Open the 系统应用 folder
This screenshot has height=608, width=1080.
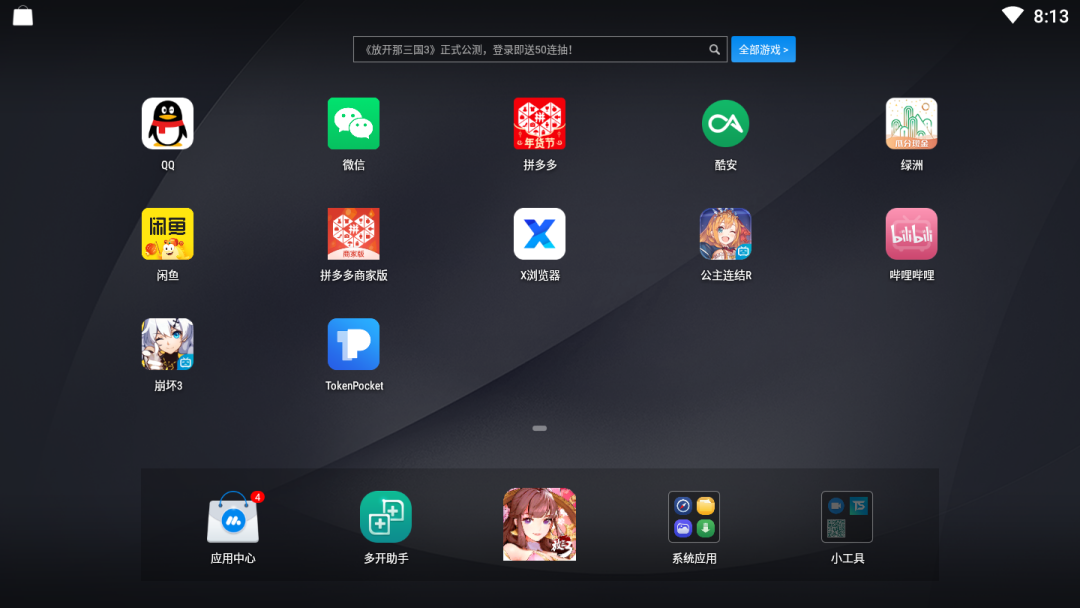click(x=694, y=517)
